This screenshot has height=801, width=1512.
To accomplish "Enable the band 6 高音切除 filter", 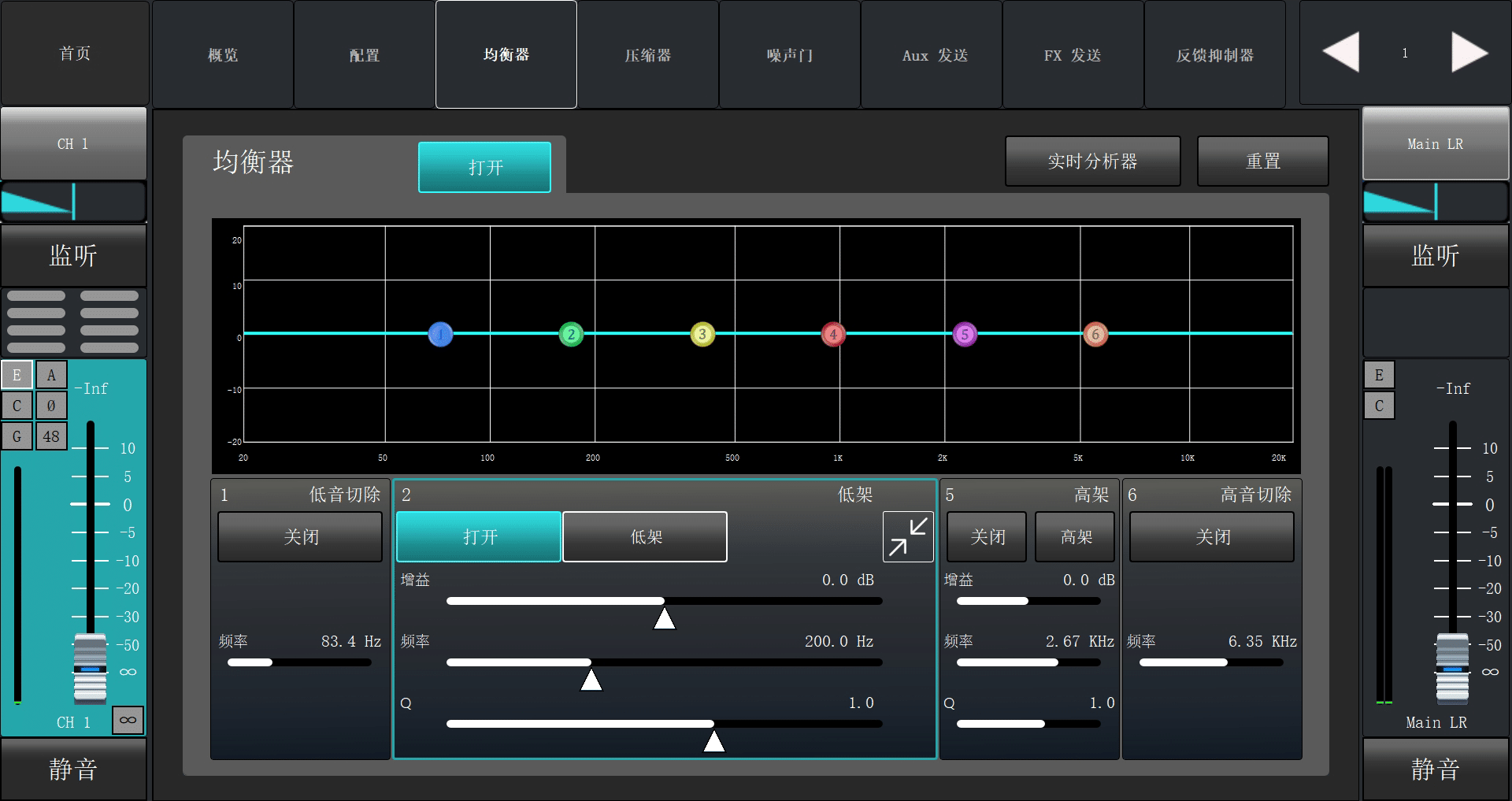I will (x=1211, y=536).
